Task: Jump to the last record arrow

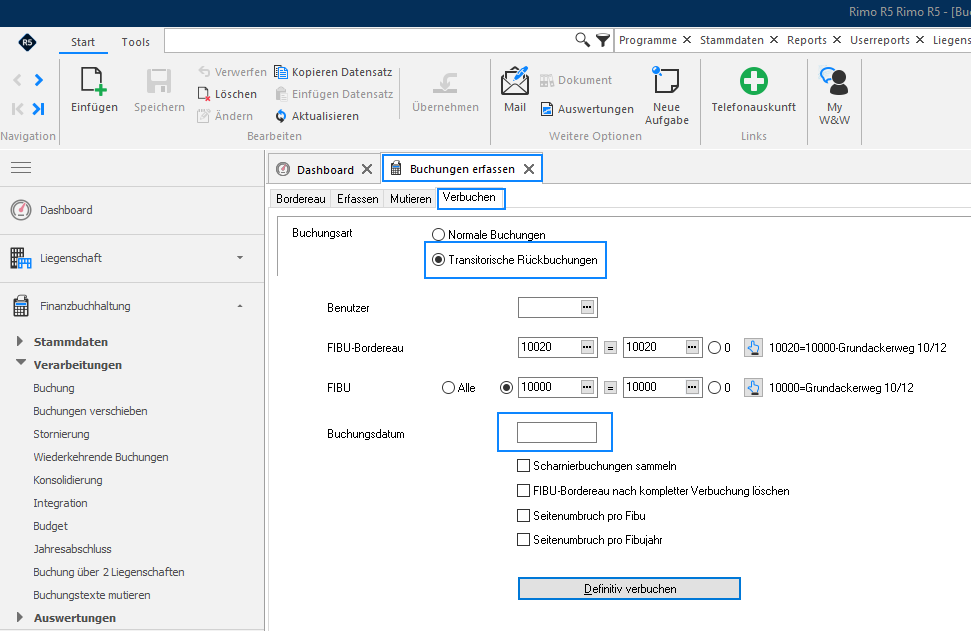Action: point(39,109)
